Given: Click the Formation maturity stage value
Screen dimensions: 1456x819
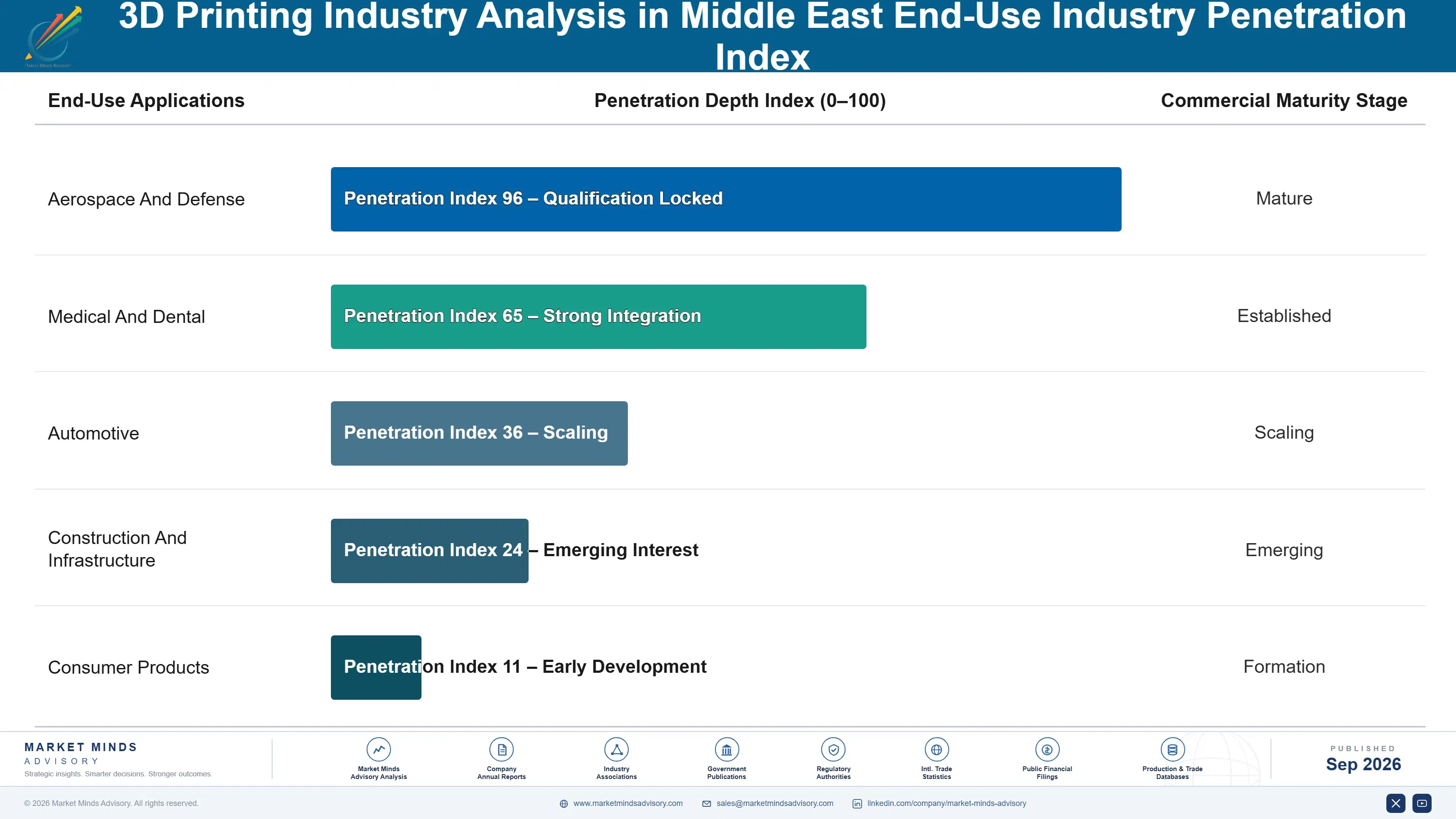Looking at the screenshot, I should click(x=1284, y=667).
